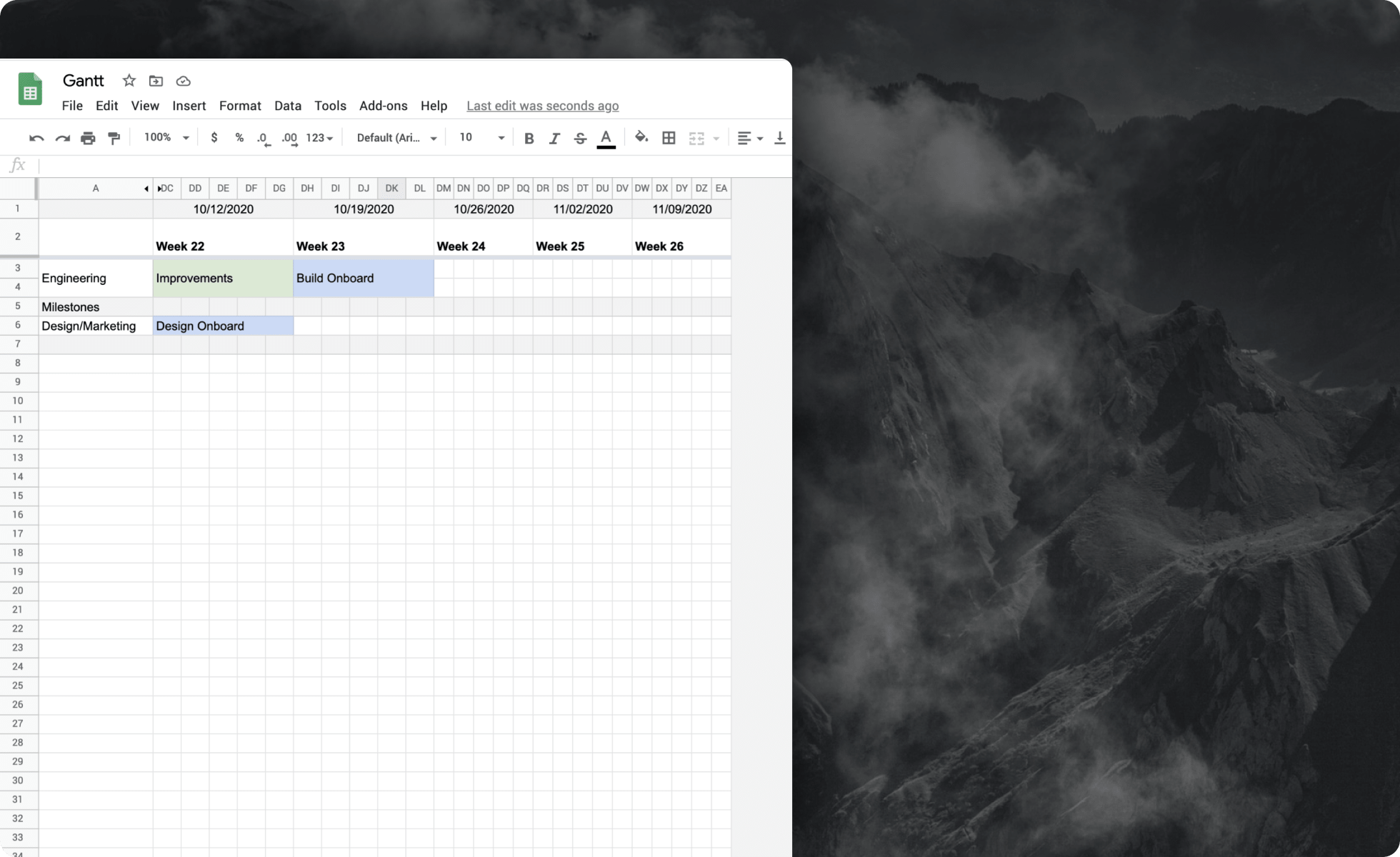Apply currency format with the dollar icon
1400x857 pixels.
coord(214,137)
